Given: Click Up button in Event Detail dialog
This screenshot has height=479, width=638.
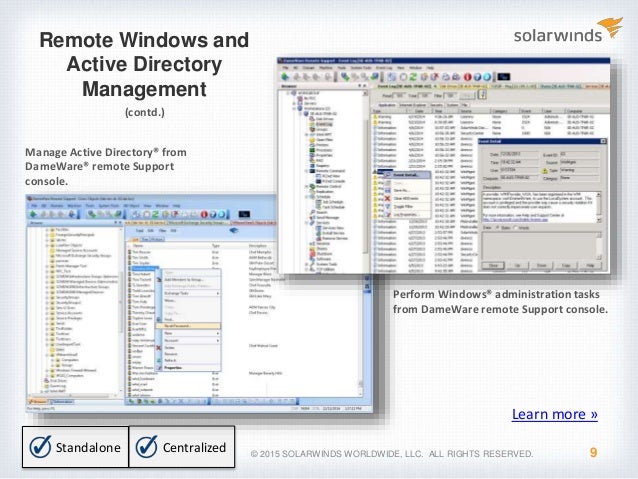Looking at the screenshot, I should pos(518,265).
